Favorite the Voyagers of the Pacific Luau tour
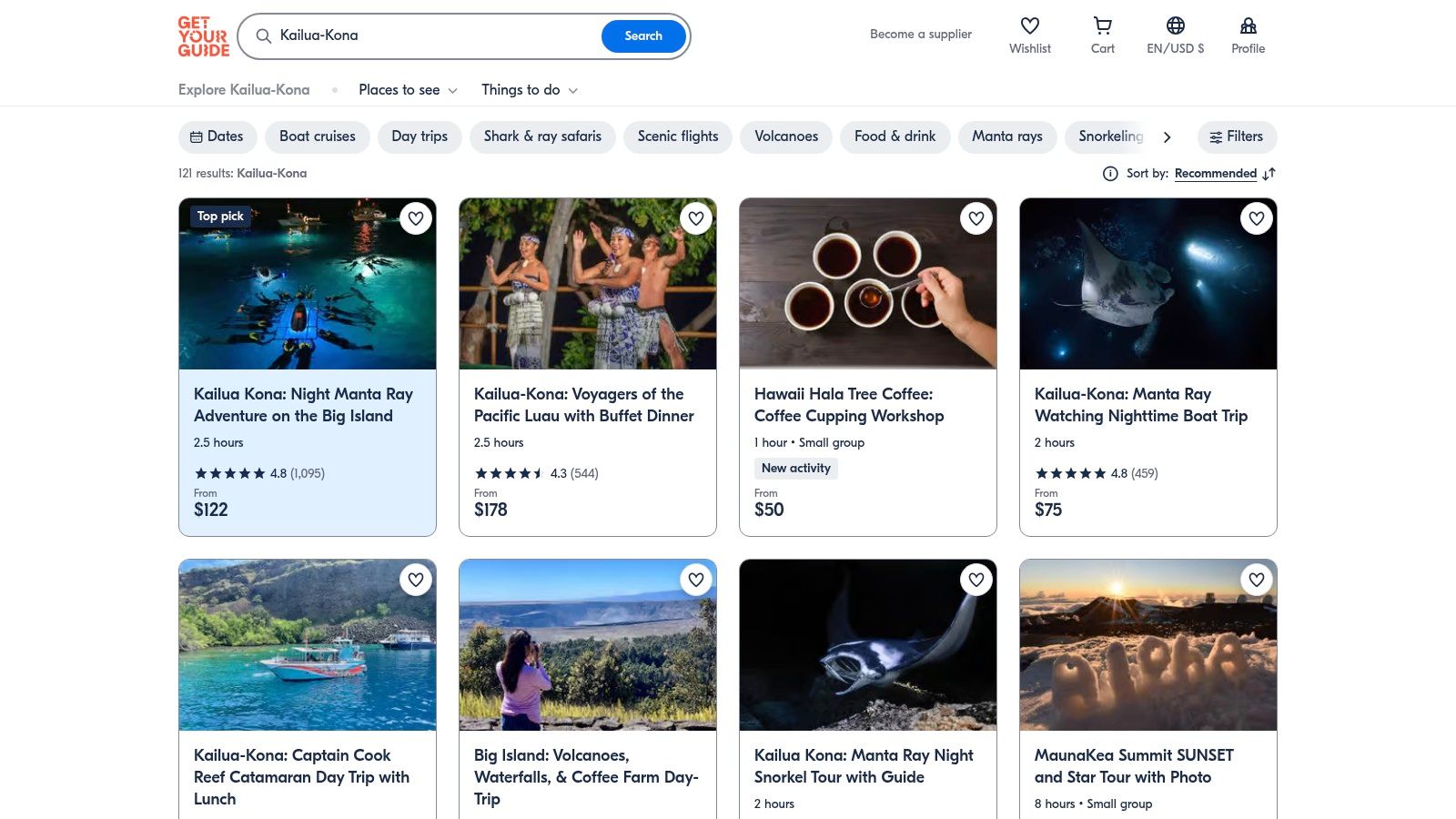 pos(696,218)
